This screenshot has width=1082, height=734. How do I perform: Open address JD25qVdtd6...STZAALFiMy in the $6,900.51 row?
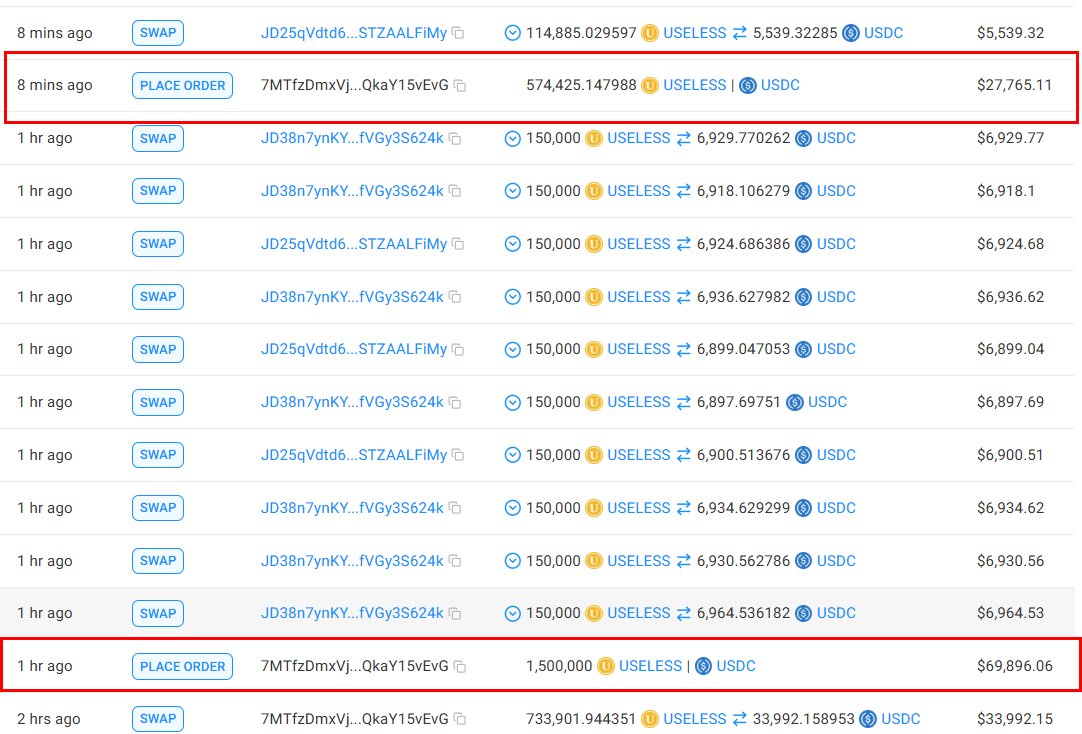(353, 455)
